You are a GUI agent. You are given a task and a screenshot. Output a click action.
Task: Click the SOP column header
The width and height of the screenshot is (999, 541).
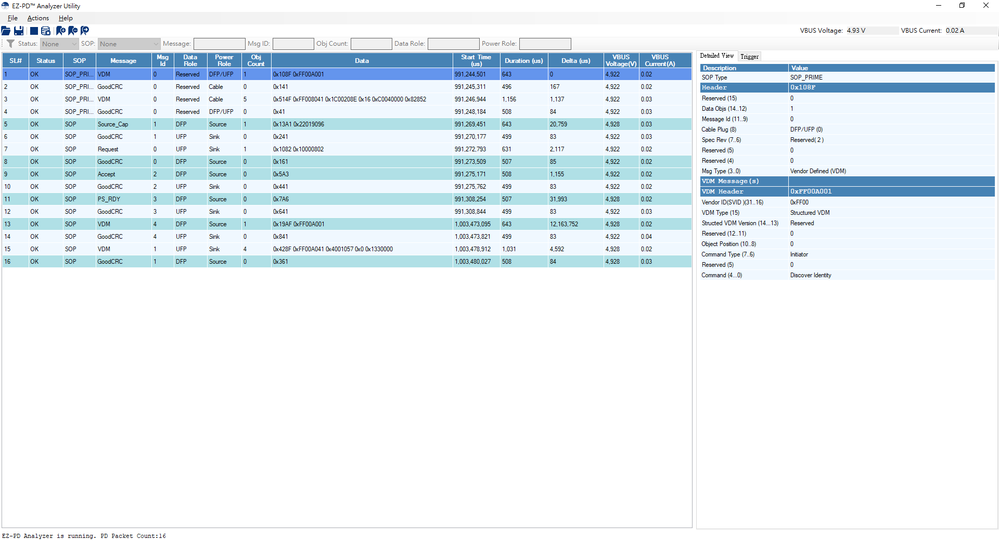pos(79,61)
